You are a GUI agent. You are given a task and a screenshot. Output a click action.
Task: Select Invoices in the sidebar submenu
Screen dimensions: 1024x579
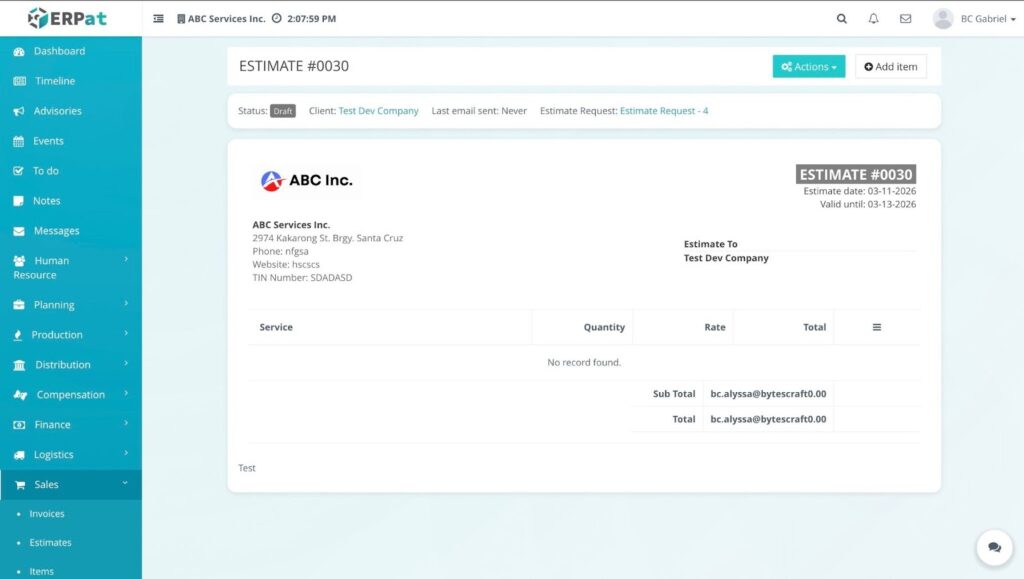tap(47, 514)
